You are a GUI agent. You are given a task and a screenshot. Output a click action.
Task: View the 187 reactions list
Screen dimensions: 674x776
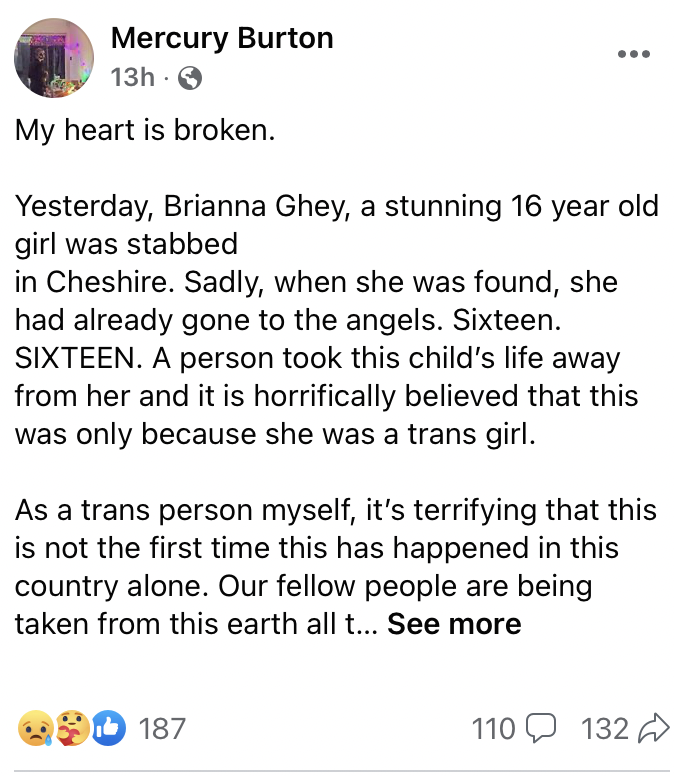click(x=161, y=728)
